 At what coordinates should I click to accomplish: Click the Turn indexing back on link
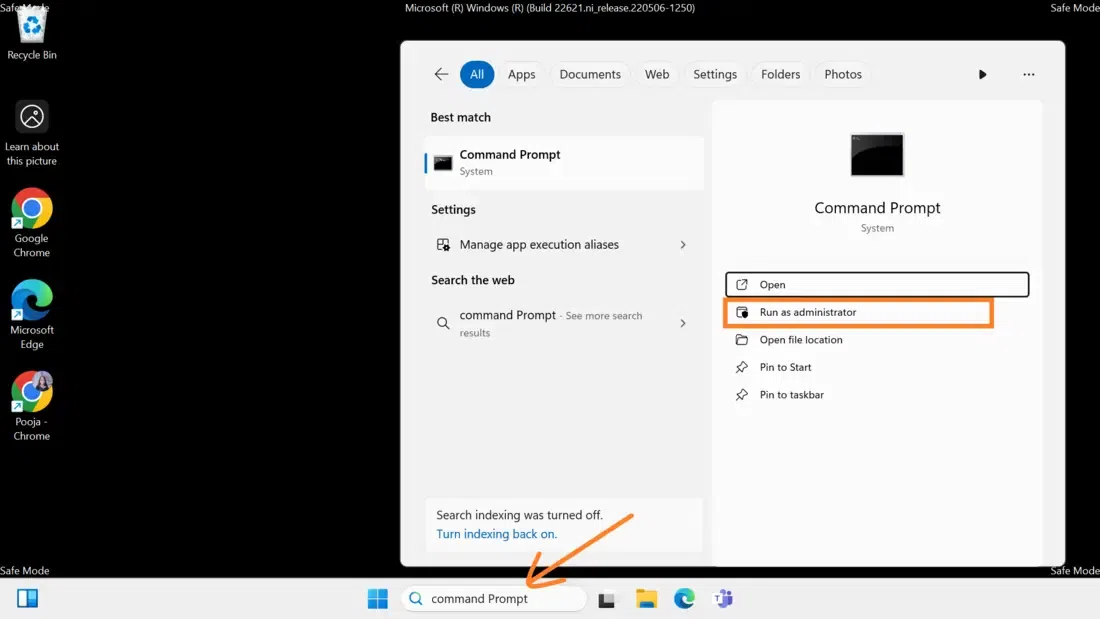[x=497, y=534]
